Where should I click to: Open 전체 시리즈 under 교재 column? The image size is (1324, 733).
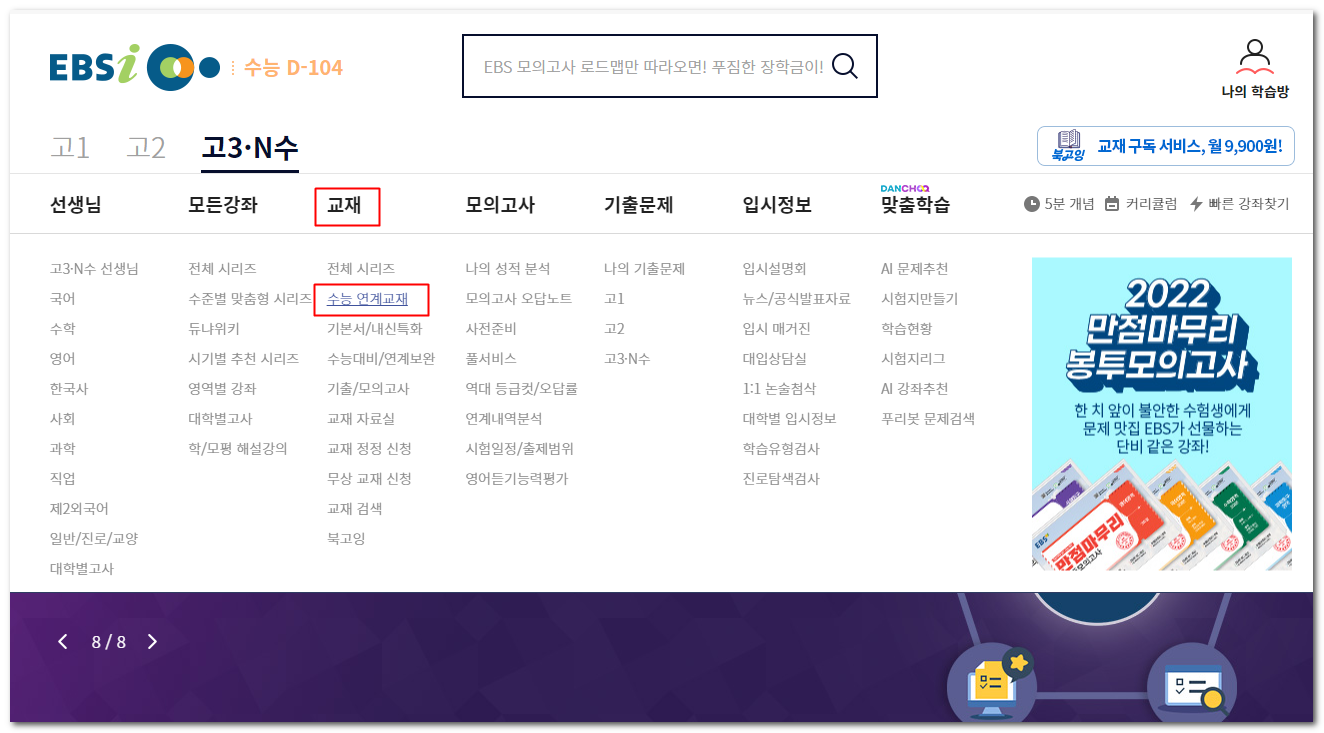click(361, 269)
